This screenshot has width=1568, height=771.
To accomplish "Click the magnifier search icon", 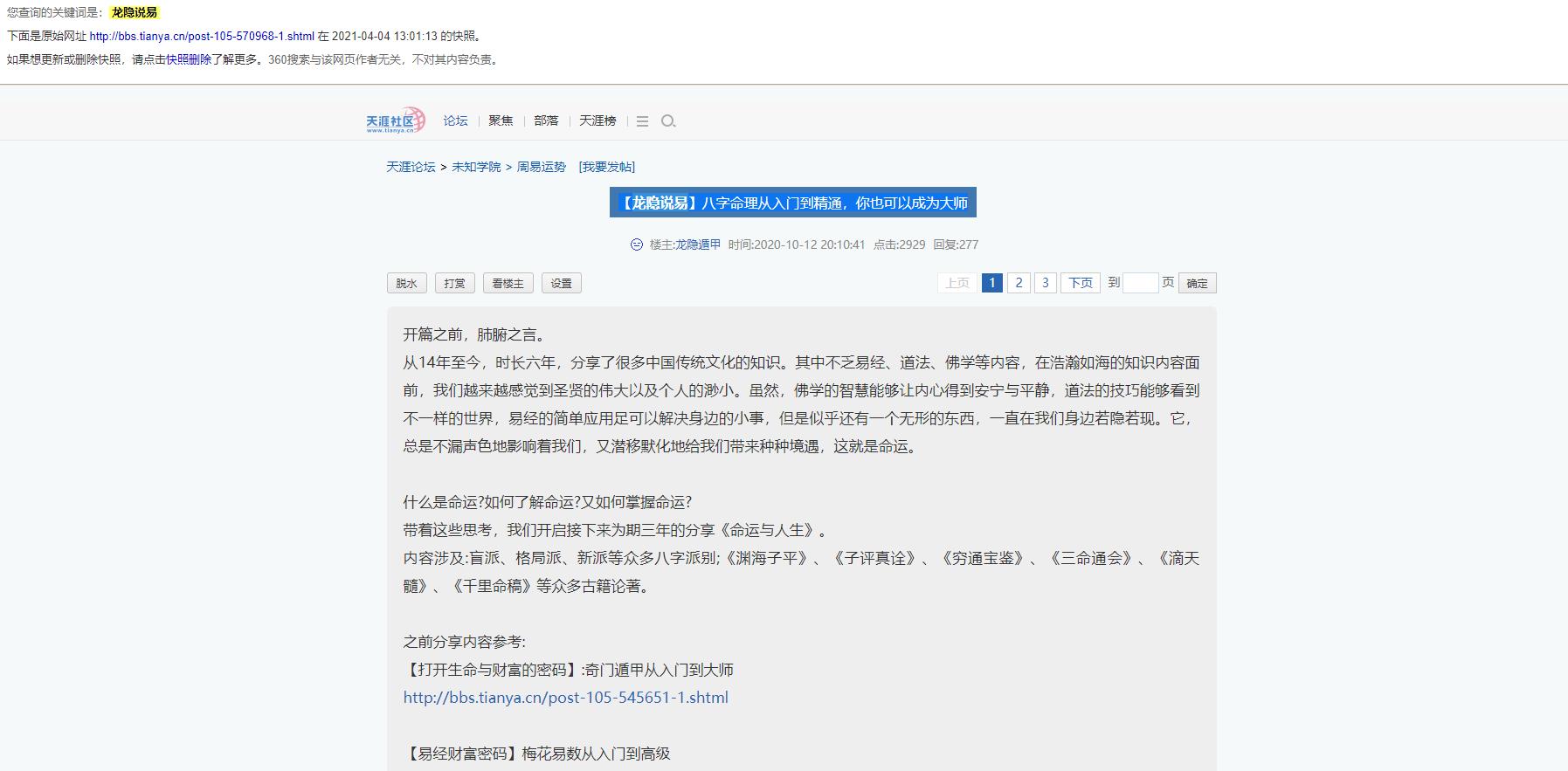I will pos(668,121).
